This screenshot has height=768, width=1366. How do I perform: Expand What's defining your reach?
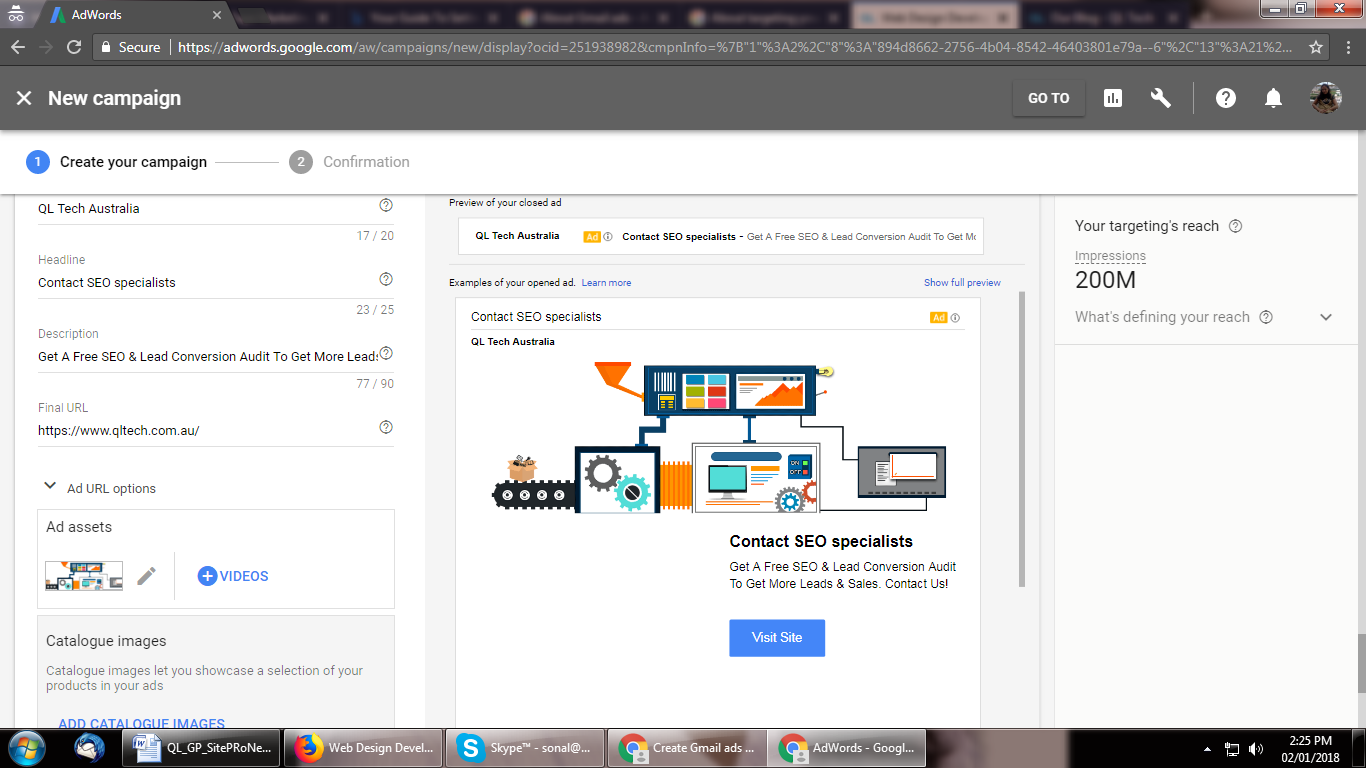(x=1326, y=317)
